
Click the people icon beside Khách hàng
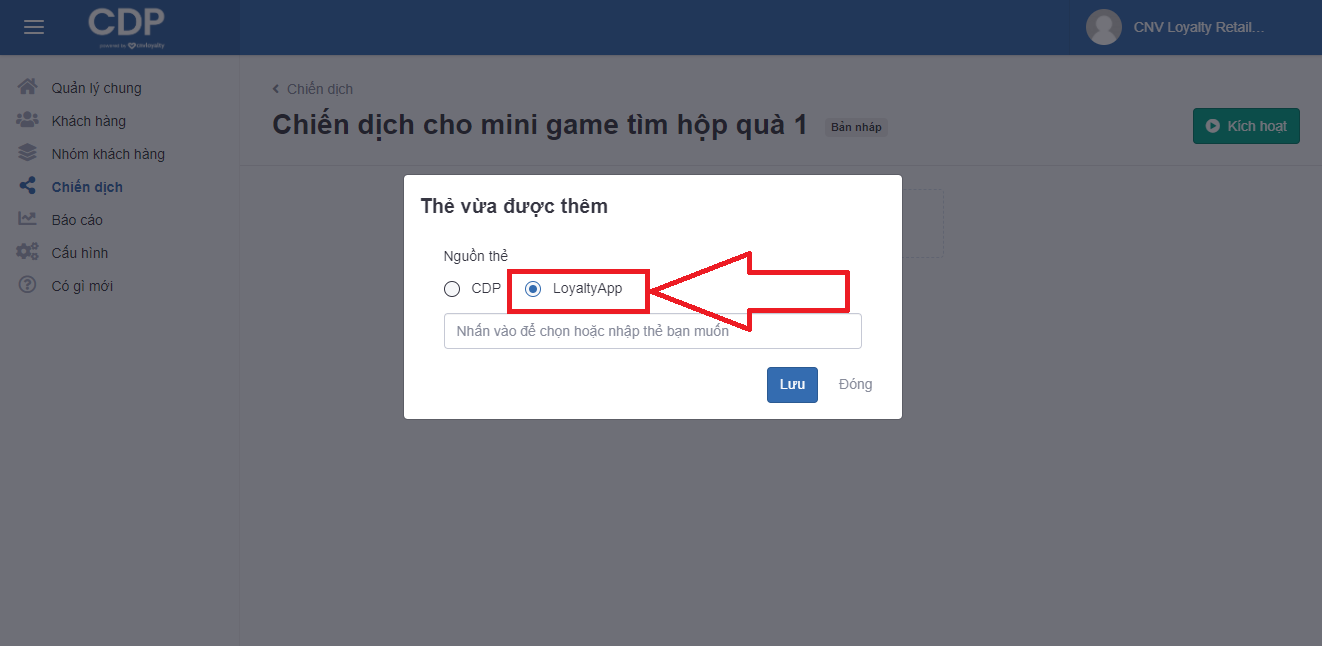pyautogui.click(x=28, y=120)
